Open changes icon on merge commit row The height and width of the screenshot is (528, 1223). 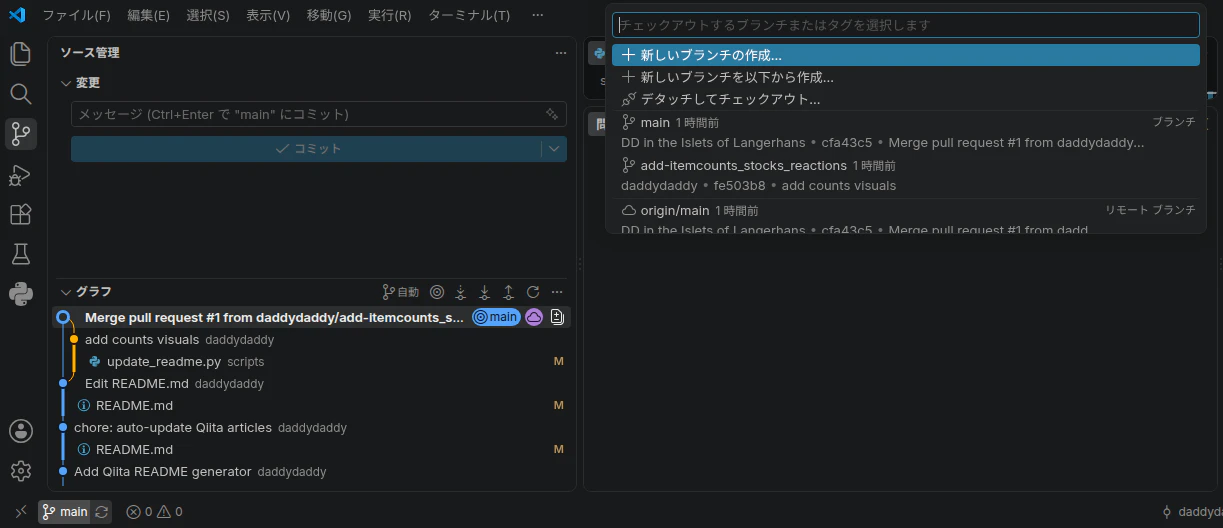(558, 317)
